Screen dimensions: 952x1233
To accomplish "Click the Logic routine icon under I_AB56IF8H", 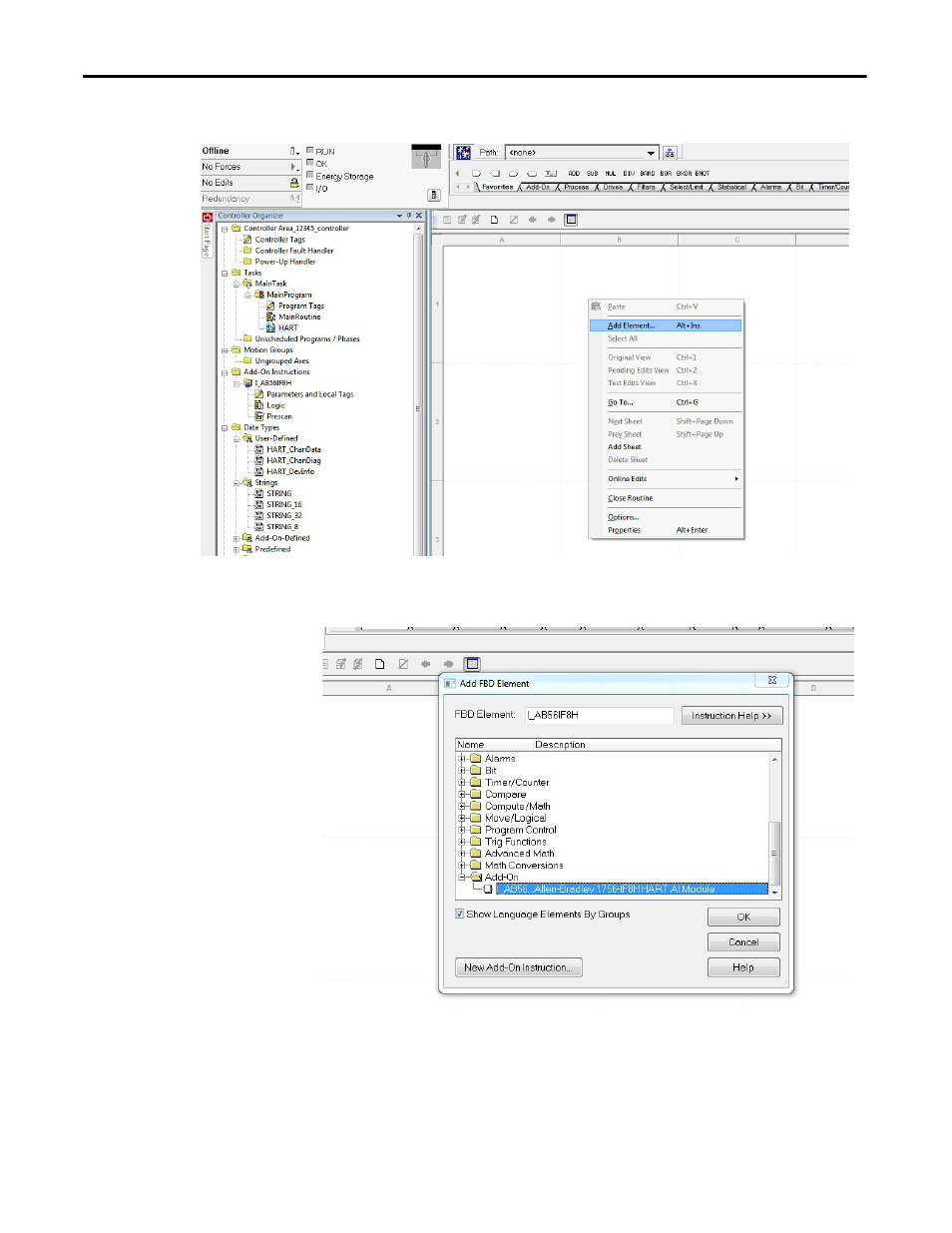I will point(259,405).
